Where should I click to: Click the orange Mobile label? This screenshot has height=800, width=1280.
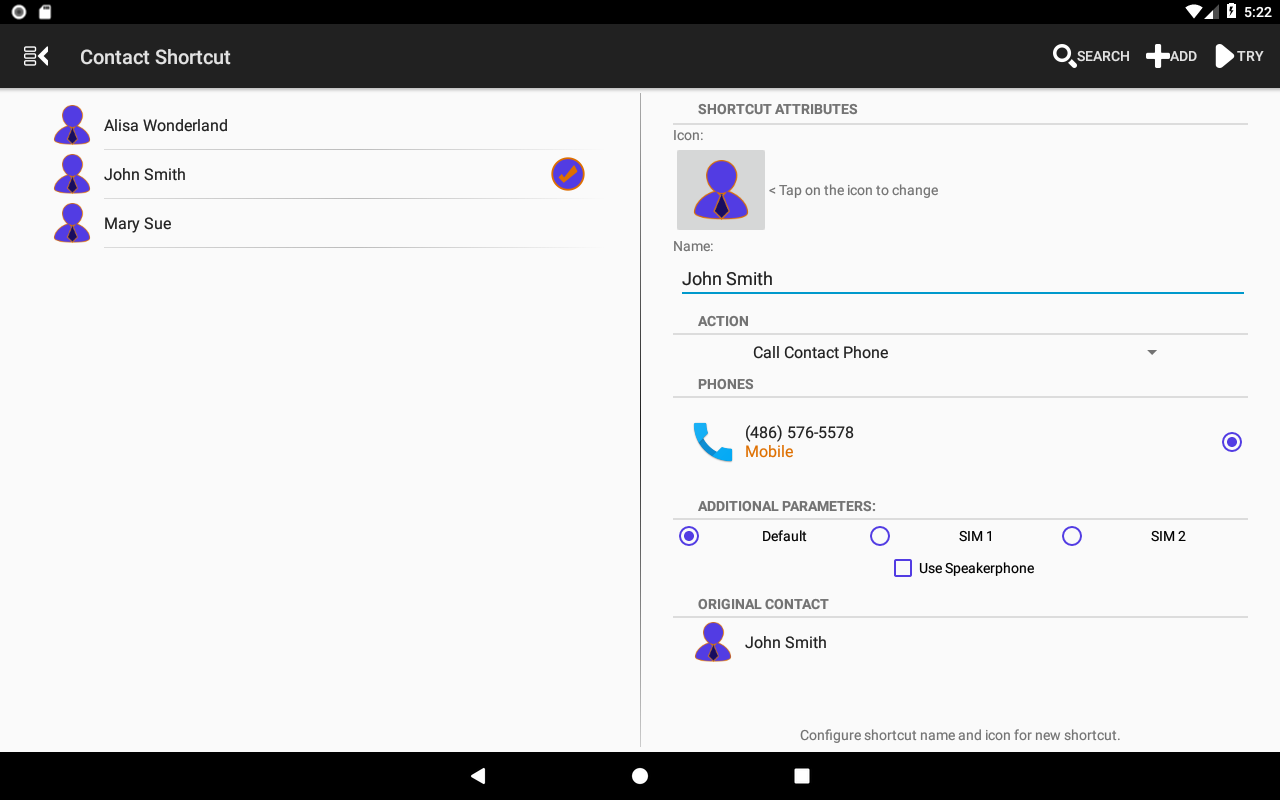(769, 452)
